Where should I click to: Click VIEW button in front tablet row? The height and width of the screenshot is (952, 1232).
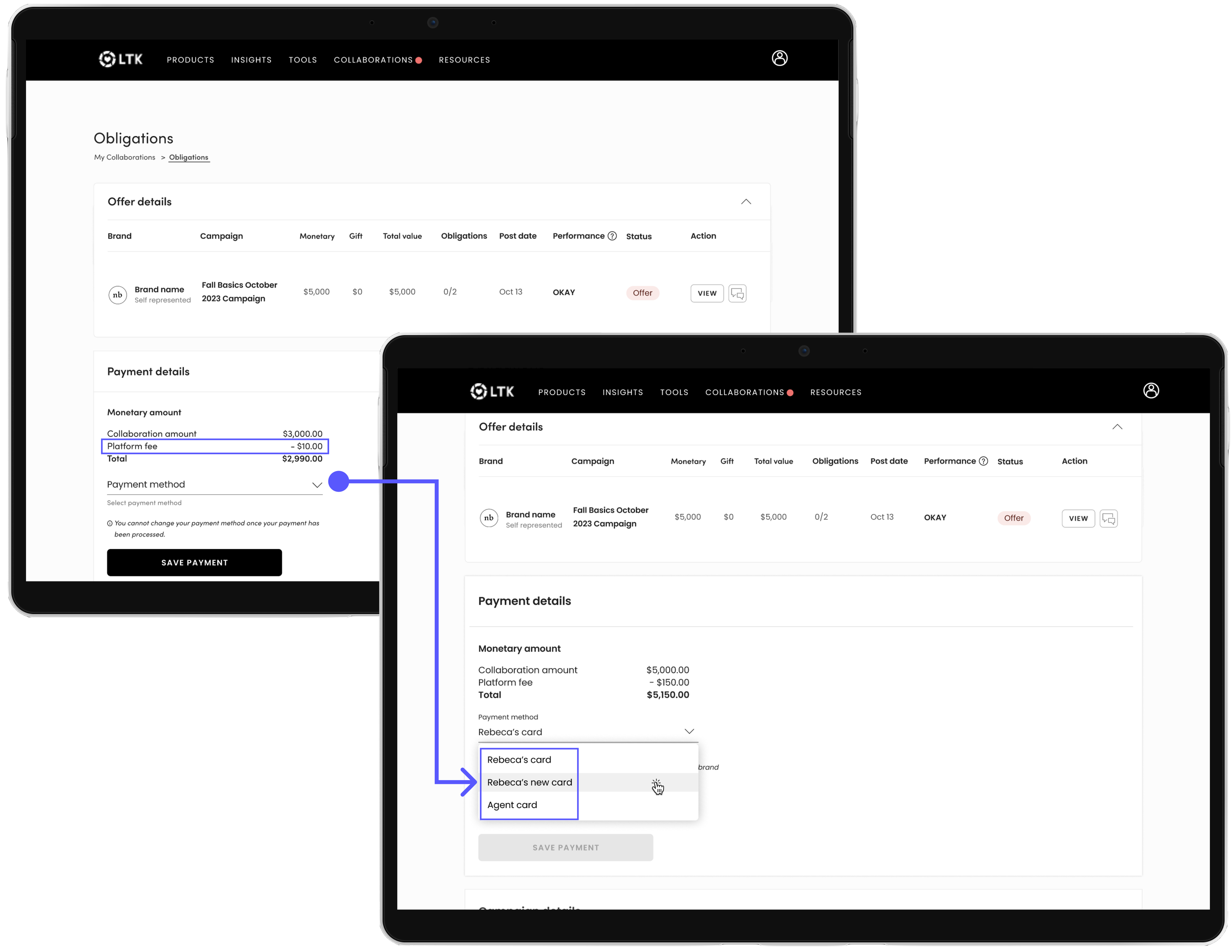pos(1078,518)
